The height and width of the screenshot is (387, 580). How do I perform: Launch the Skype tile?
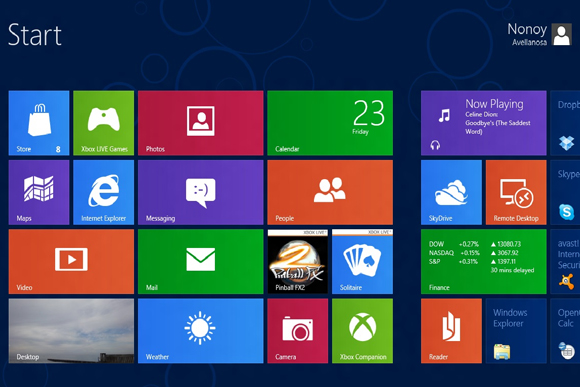[565, 192]
